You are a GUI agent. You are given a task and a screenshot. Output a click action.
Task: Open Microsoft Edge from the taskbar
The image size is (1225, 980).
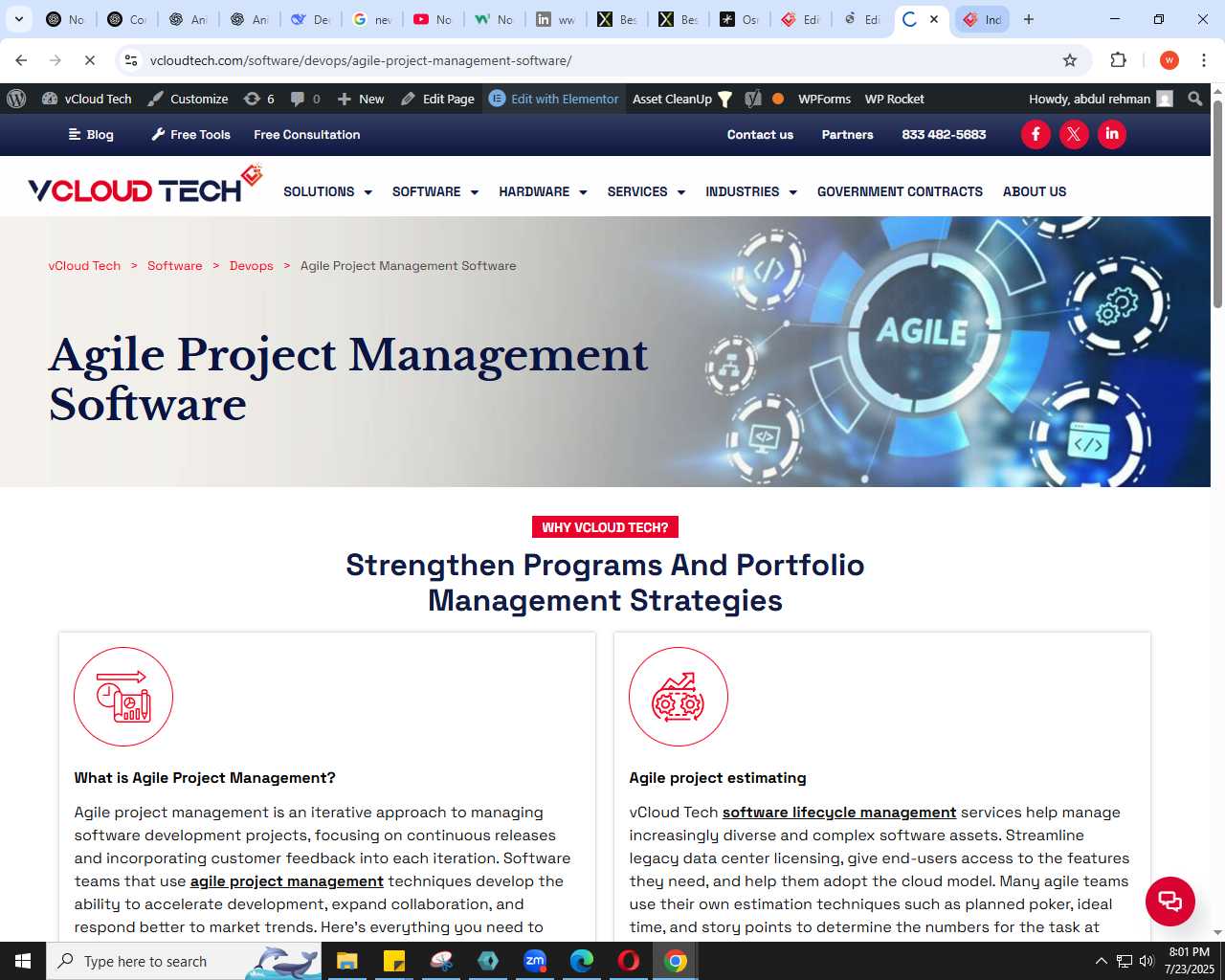point(582,961)
